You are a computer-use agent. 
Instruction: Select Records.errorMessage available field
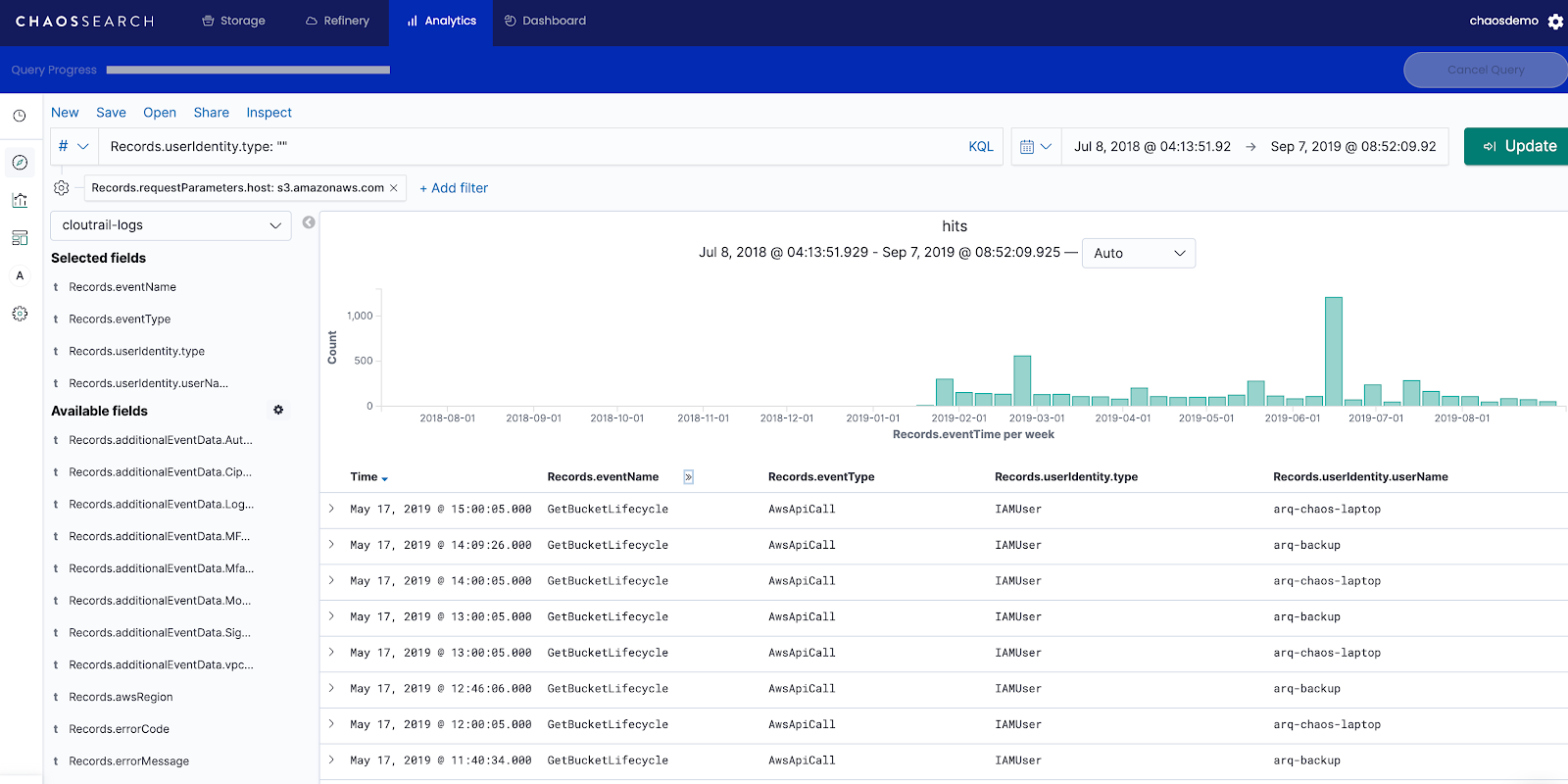pos(128,761)
